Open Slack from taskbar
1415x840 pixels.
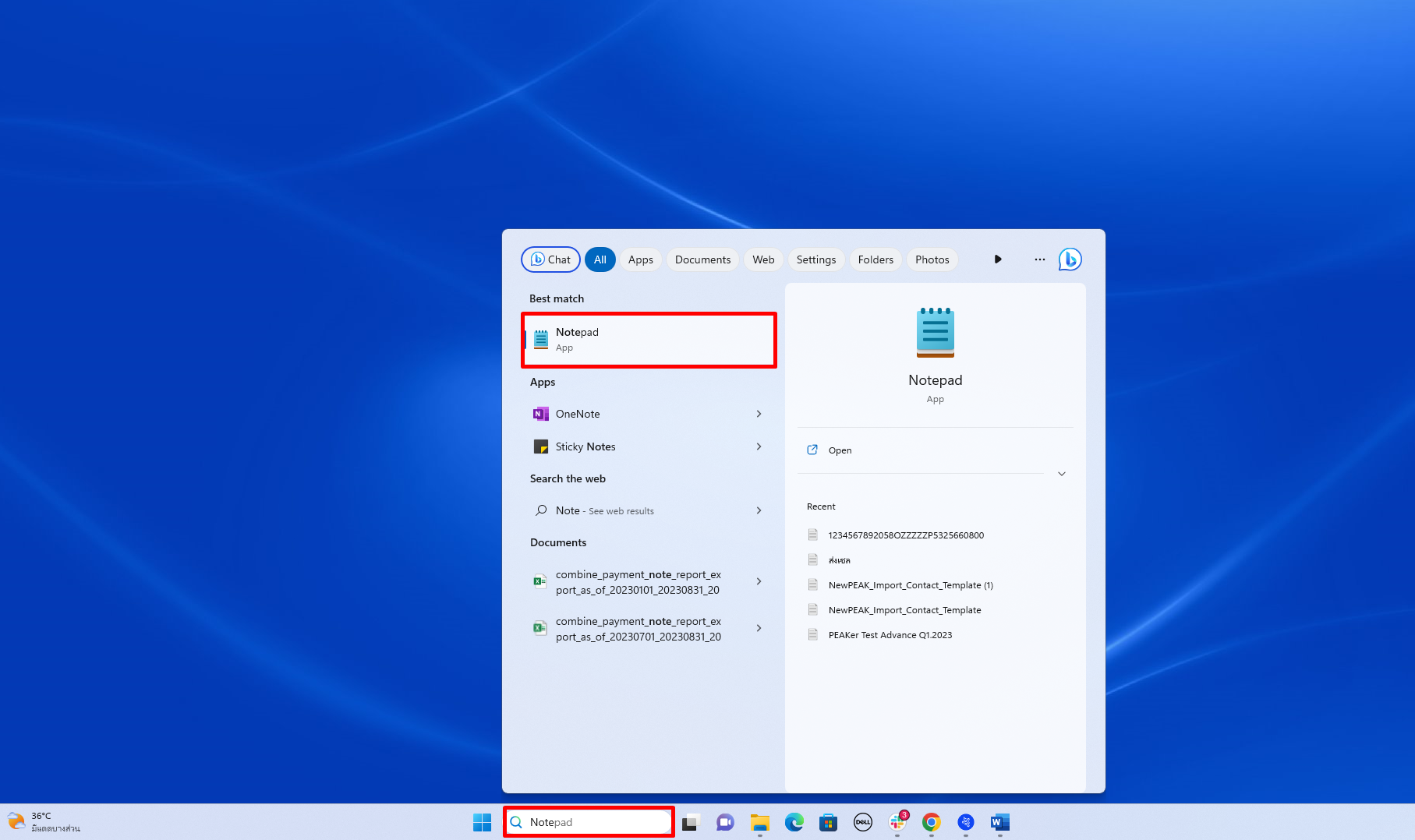897,822
